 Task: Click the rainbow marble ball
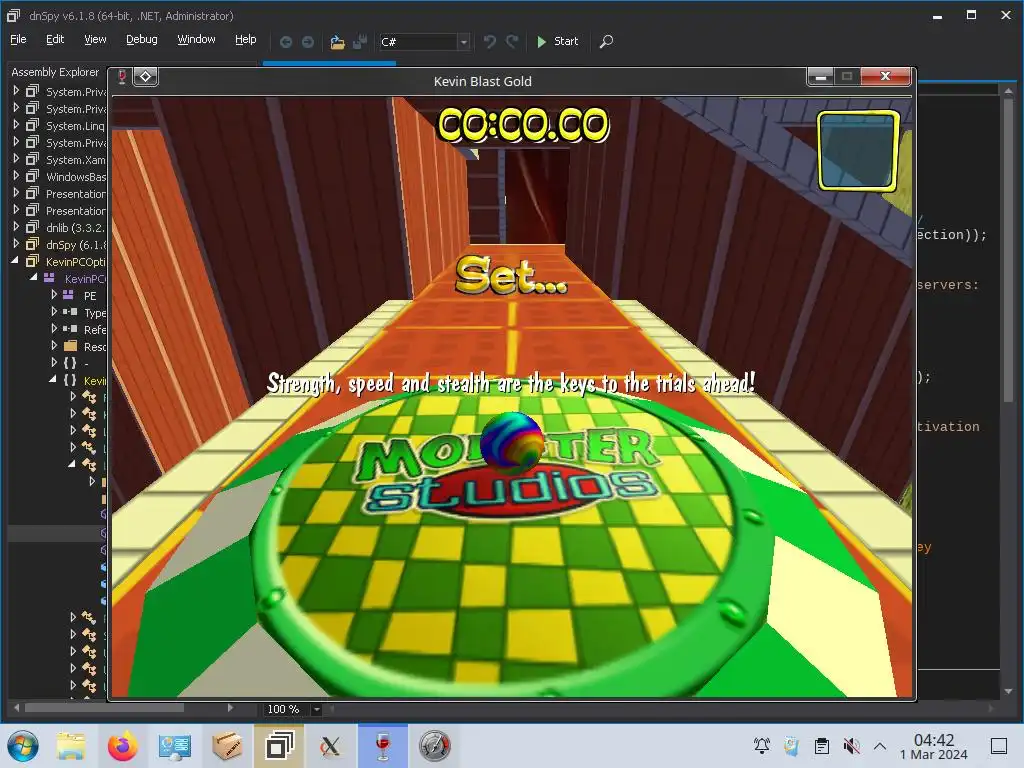(511, 442)
